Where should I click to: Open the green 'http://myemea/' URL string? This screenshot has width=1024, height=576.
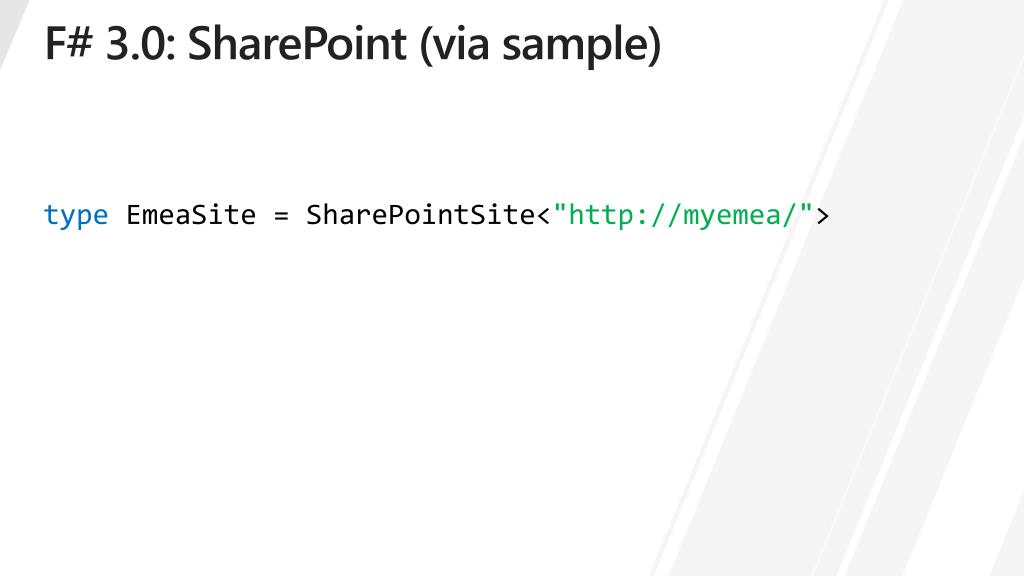(x=682, y=215)
